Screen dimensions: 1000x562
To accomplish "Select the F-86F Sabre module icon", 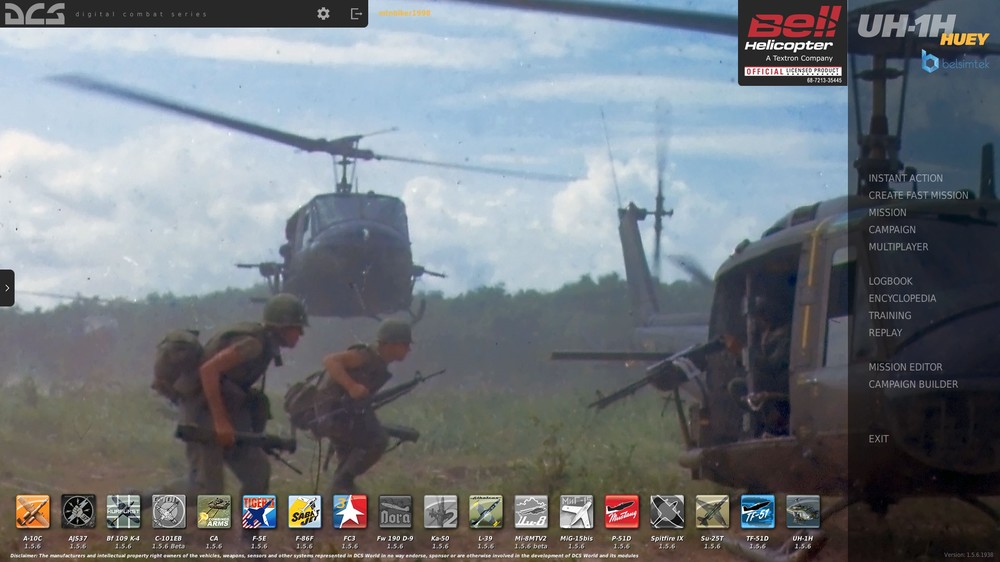I will [304, 512].
